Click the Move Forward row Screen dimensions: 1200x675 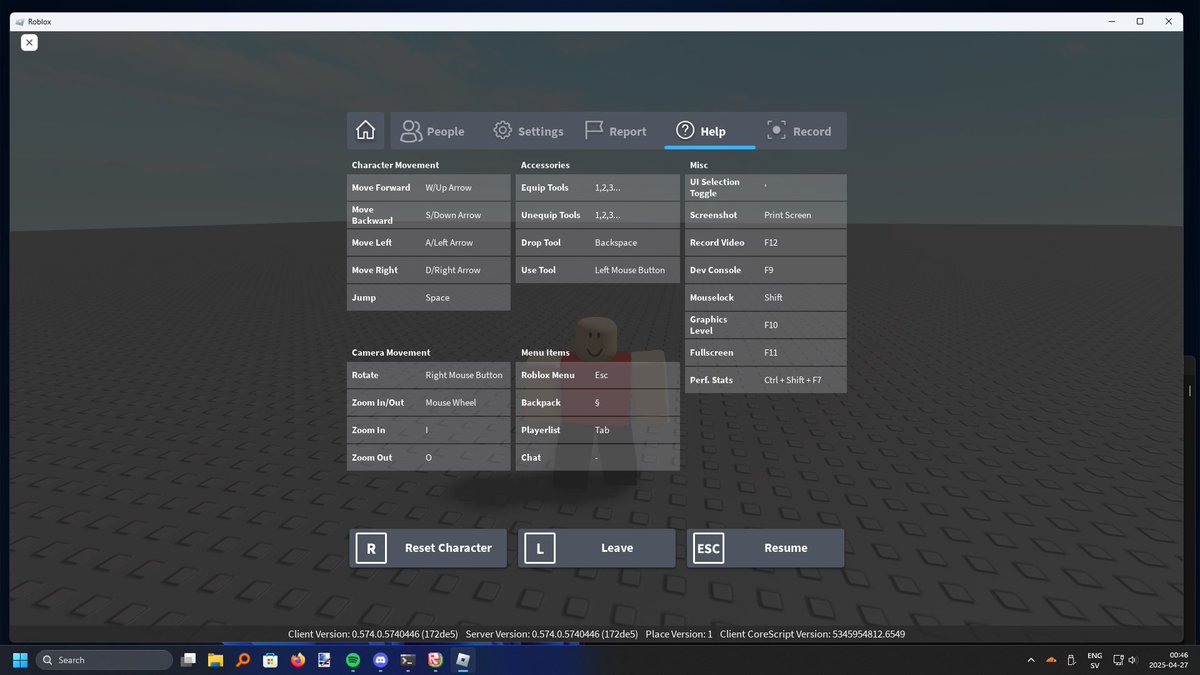[x=428, y=188]
